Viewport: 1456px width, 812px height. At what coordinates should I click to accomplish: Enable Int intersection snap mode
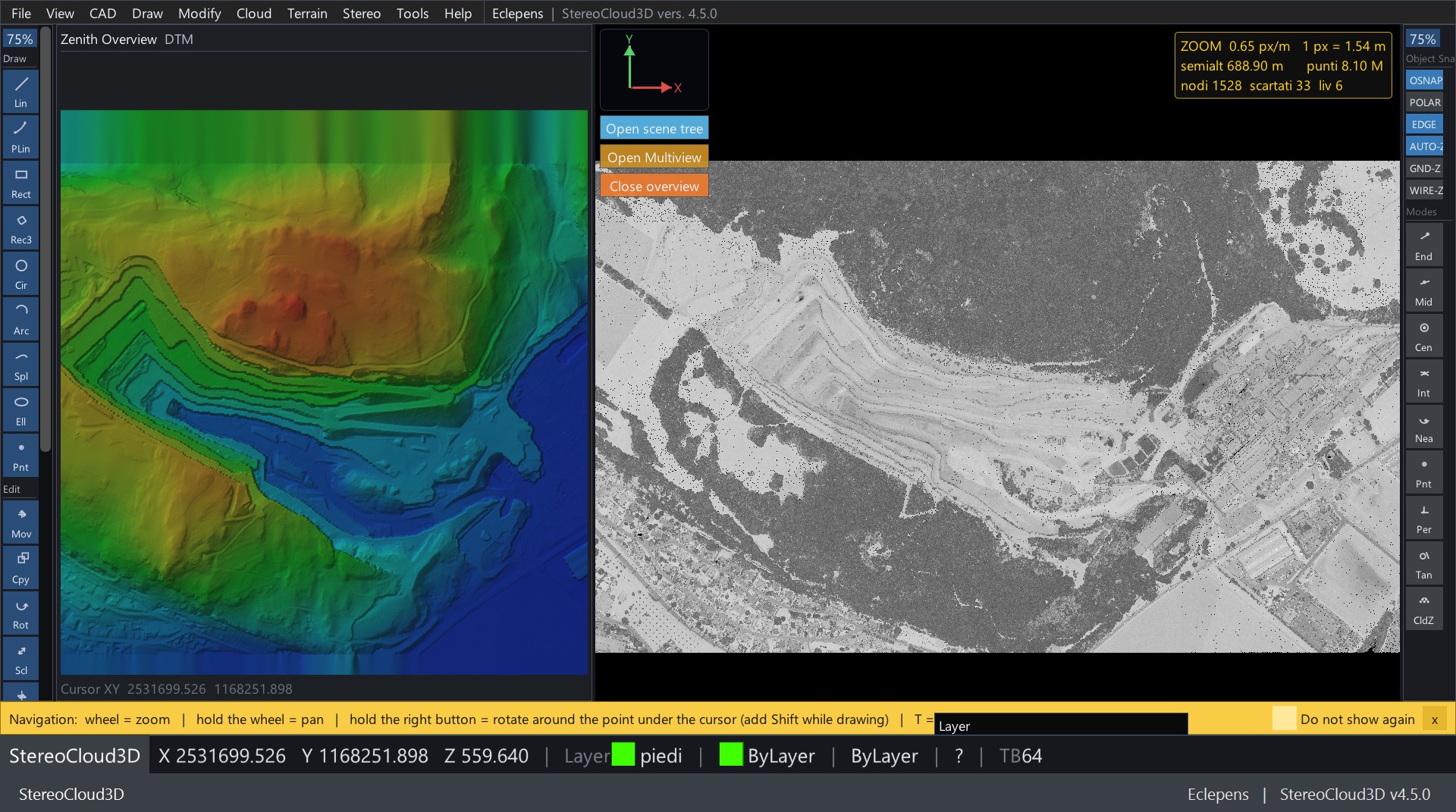(x=1423, y=381)
